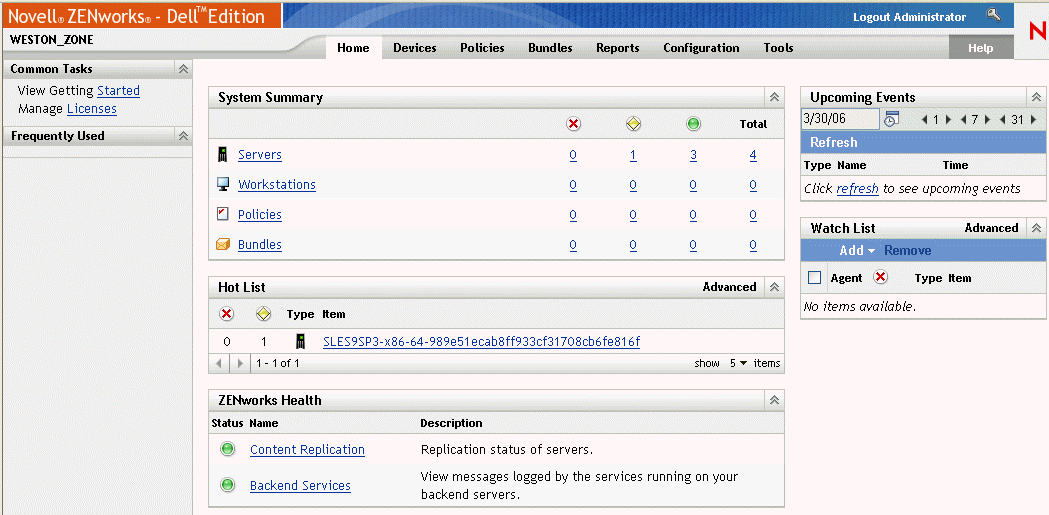Go to previous page in Hot List

[x=219, y=363]
